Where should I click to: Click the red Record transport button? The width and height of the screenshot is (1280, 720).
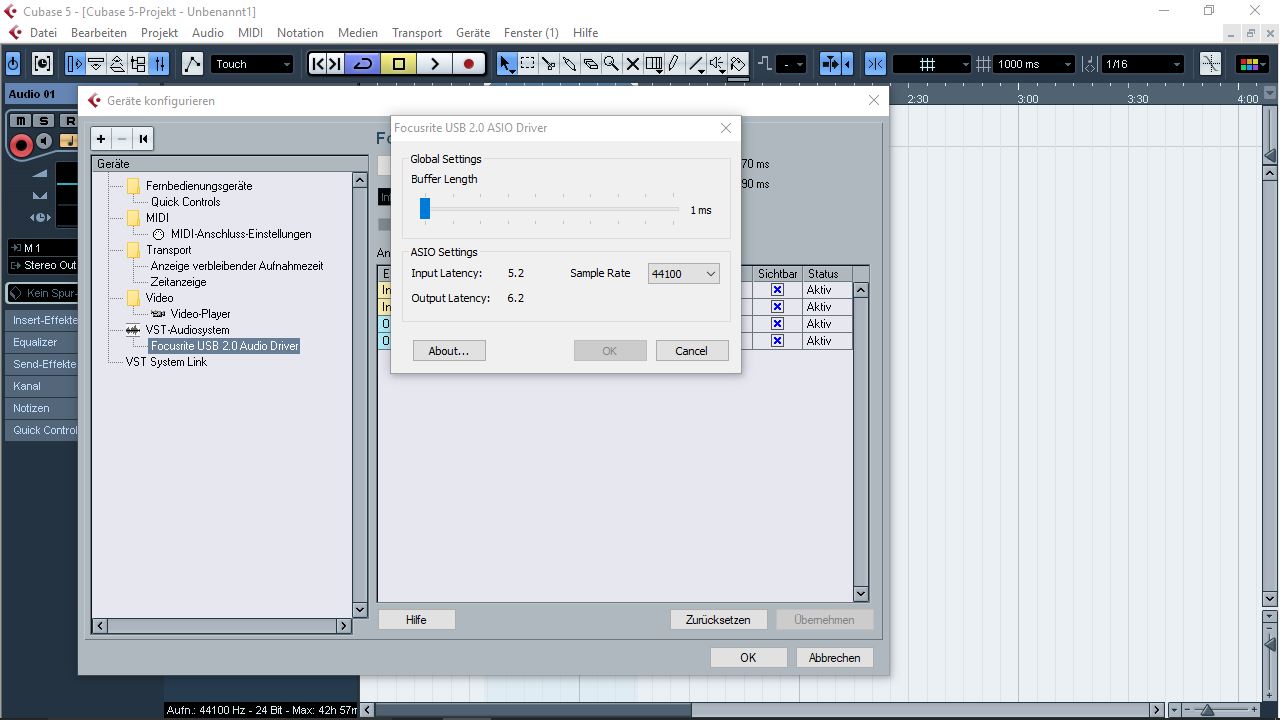click(x=468, y=64)
